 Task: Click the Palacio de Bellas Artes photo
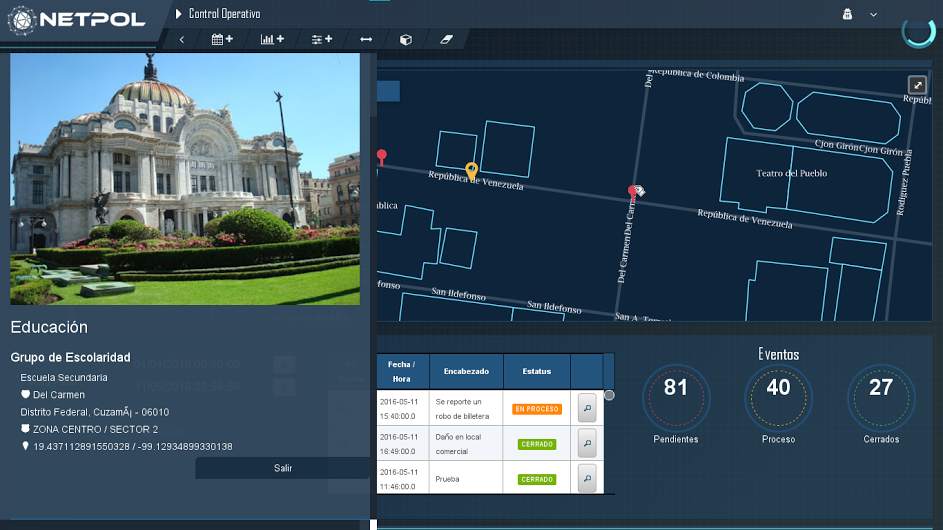(185, 179)
